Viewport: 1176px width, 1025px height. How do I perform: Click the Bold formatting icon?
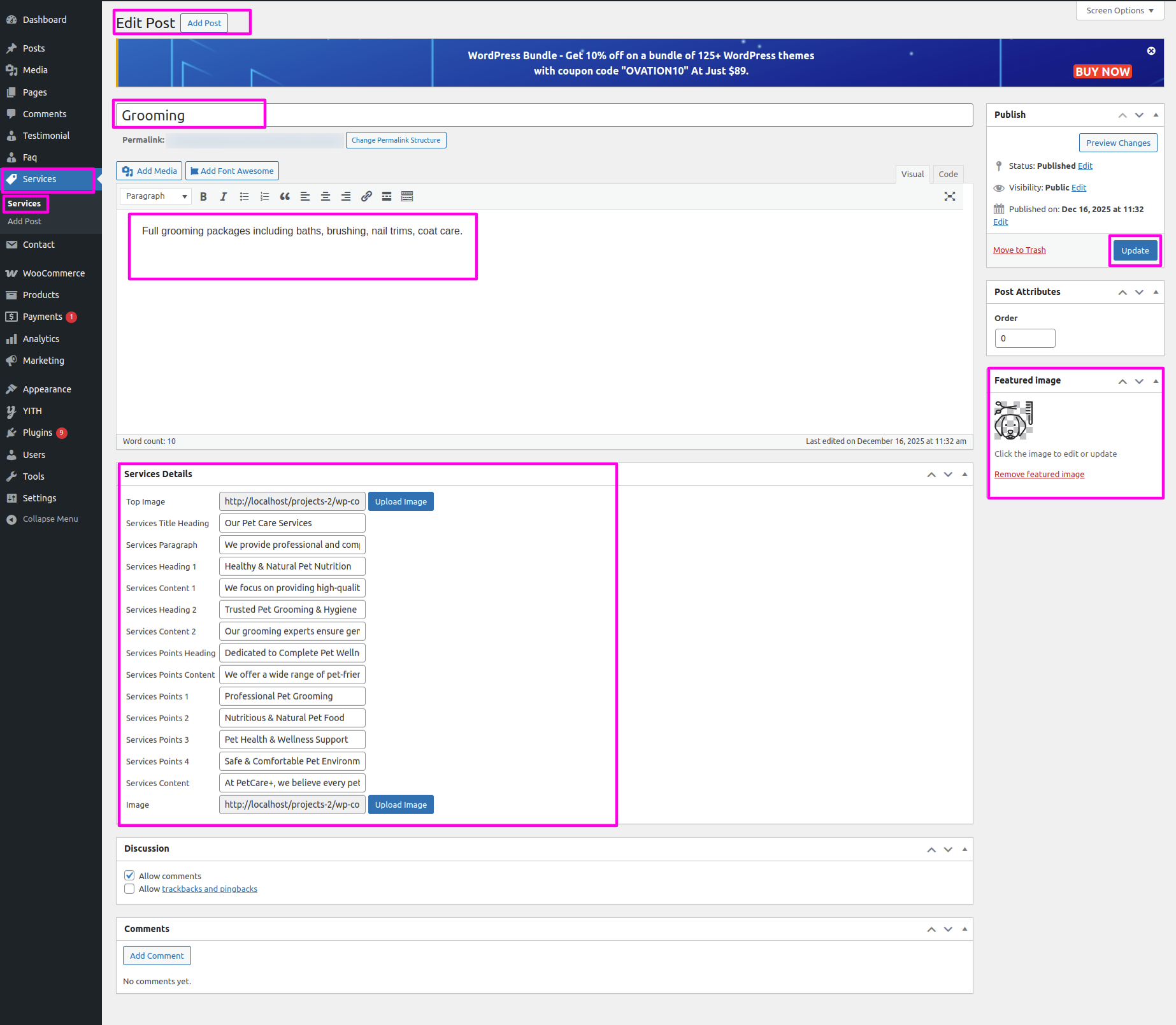click(x=203, y=197)
